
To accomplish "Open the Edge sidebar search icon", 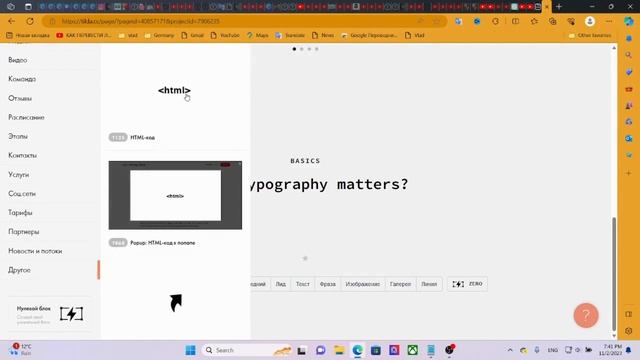I will 629,55.
